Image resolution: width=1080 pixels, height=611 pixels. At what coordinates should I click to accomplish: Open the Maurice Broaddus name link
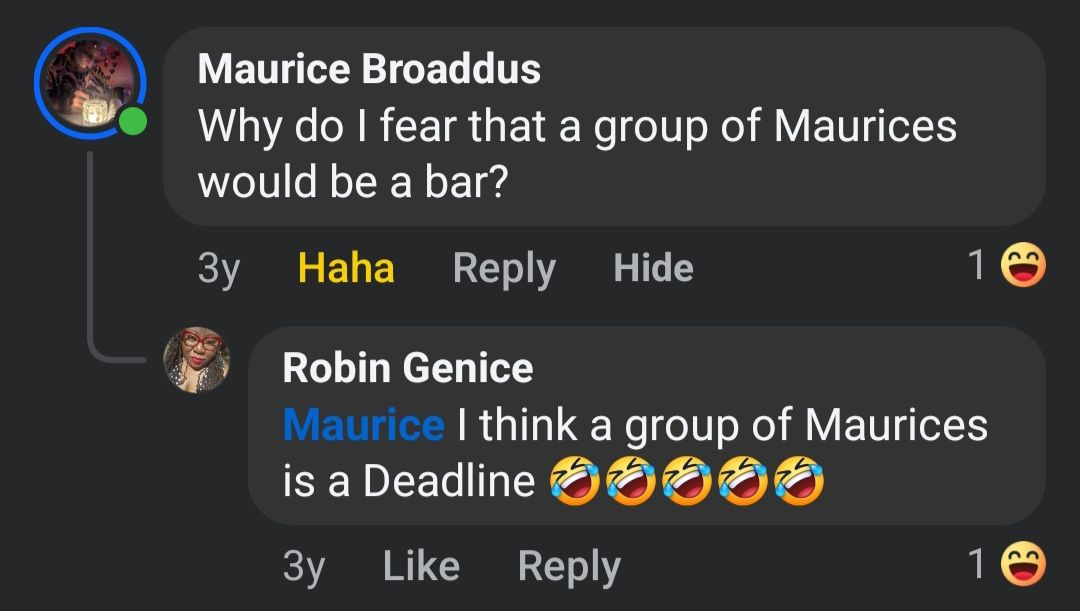pos(369,69)
